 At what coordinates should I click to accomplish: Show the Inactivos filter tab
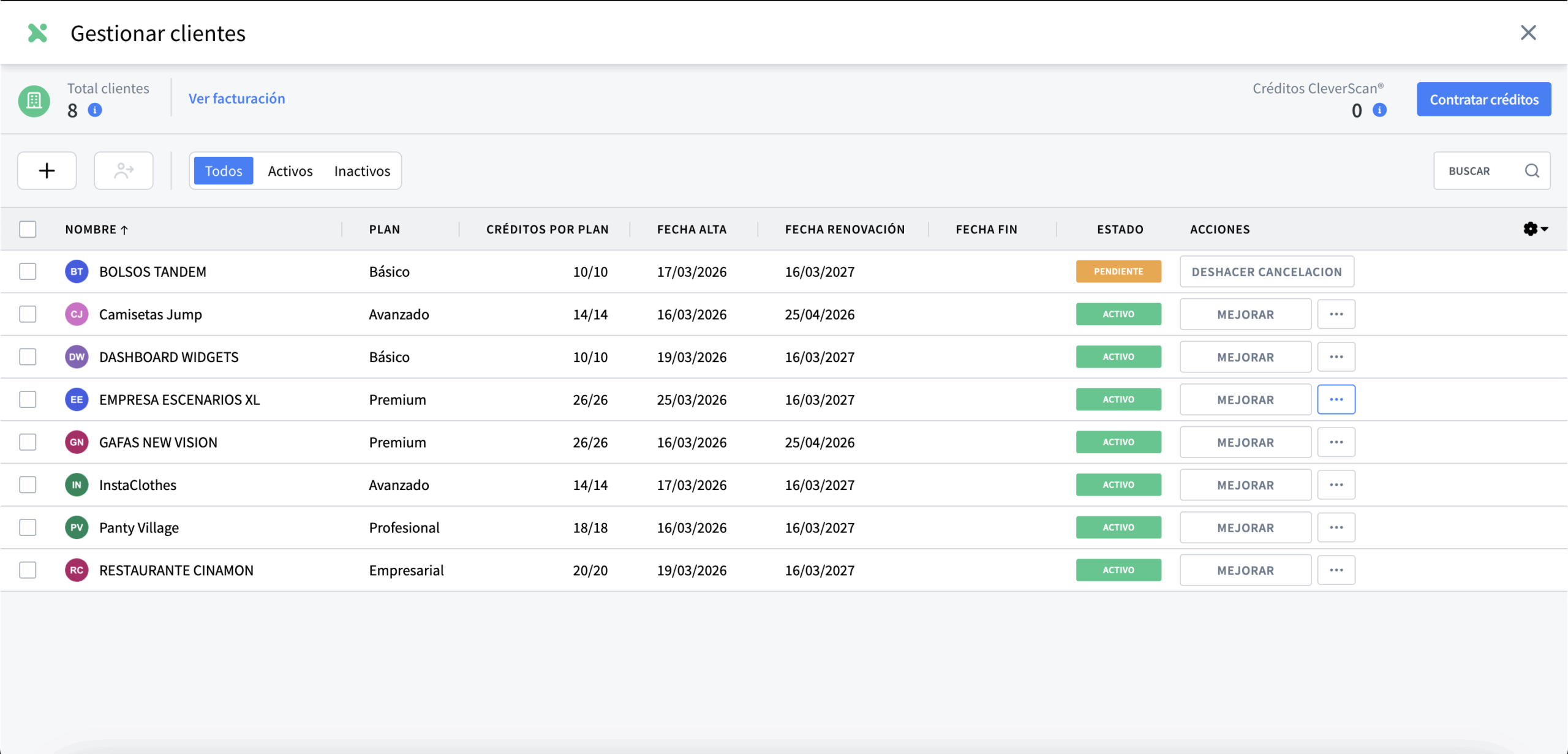(362, 171)
